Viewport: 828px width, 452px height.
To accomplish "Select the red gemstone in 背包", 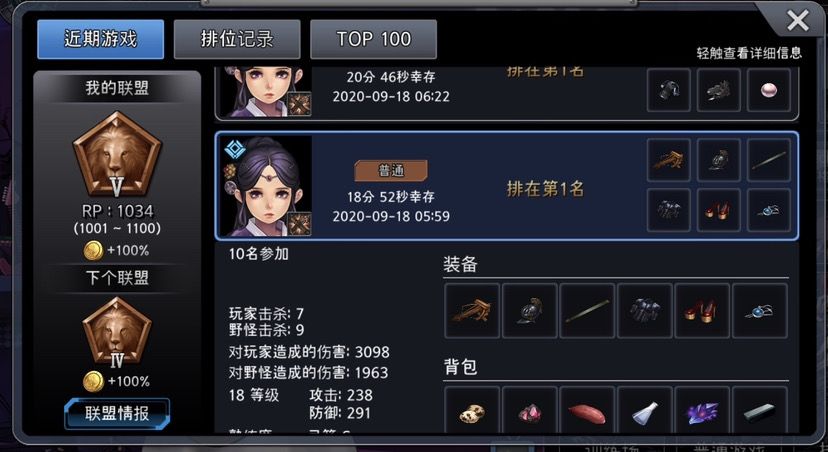I will pos(530,411).
